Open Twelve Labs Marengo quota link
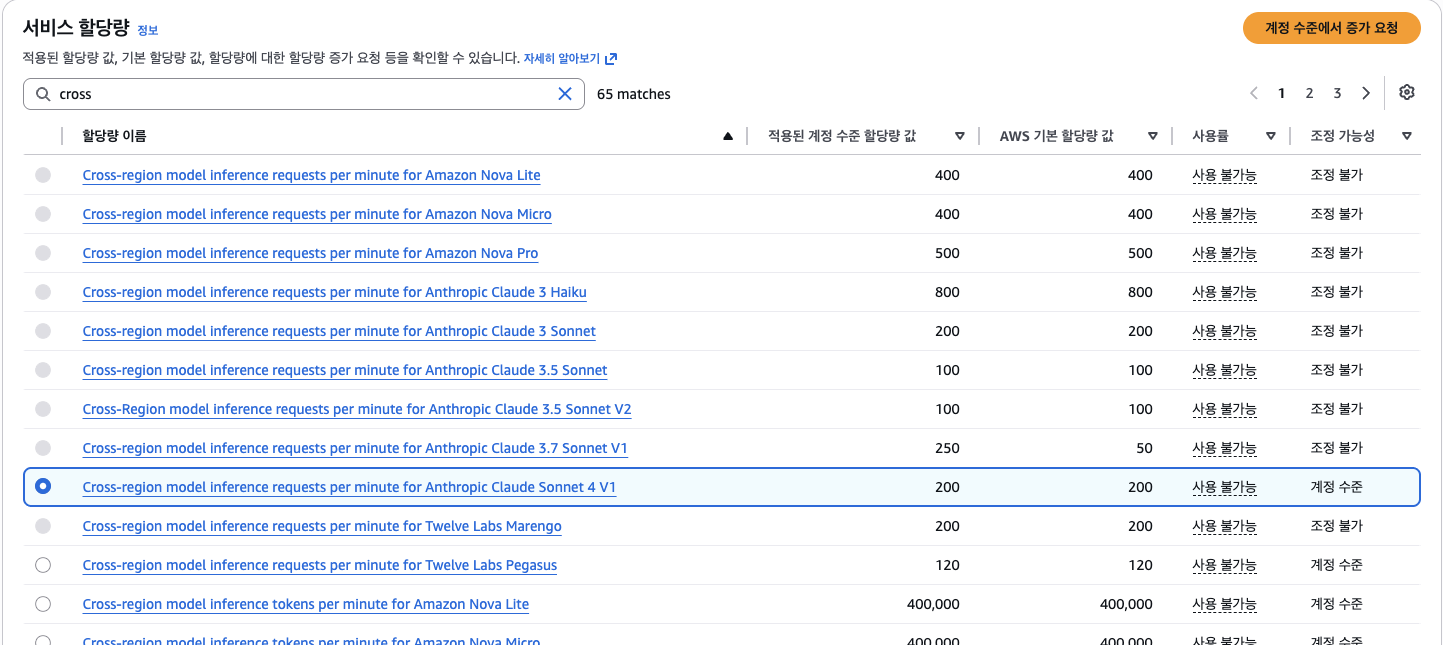 322,526
